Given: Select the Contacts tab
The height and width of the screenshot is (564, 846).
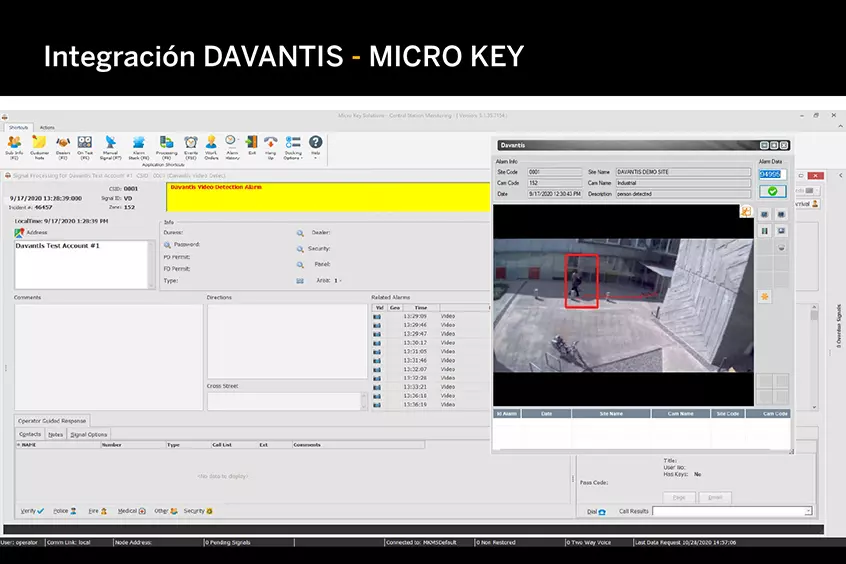Looking at the screenshot, I should (30, 434).
